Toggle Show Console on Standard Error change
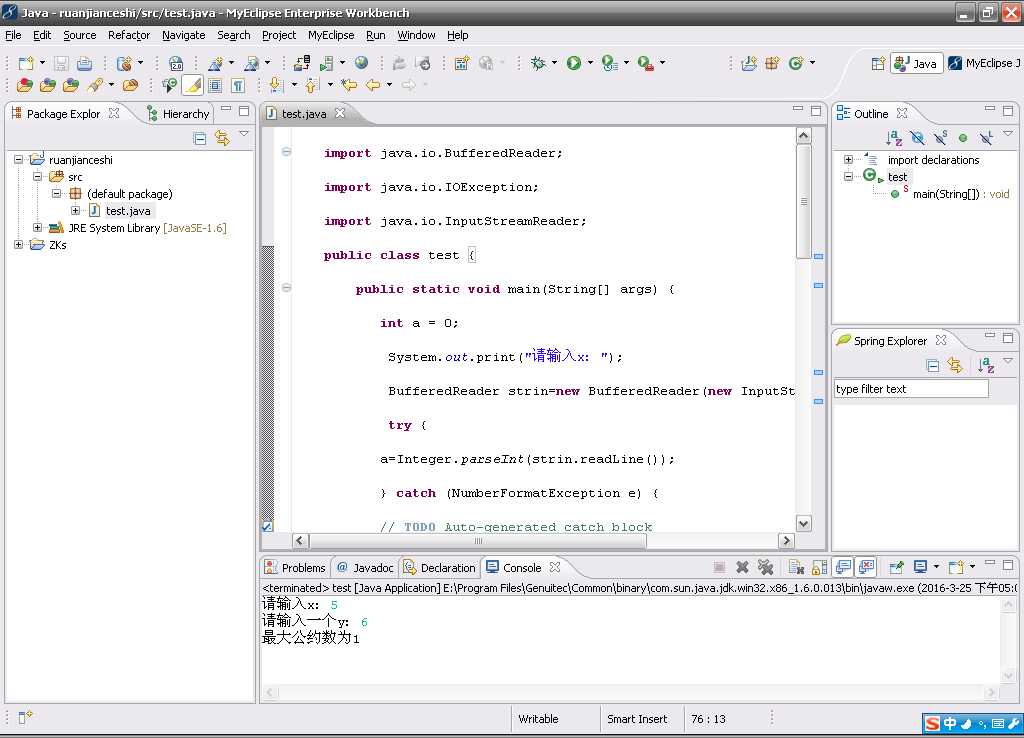The width and height of the screenshot is (1024, 738). 866,567
